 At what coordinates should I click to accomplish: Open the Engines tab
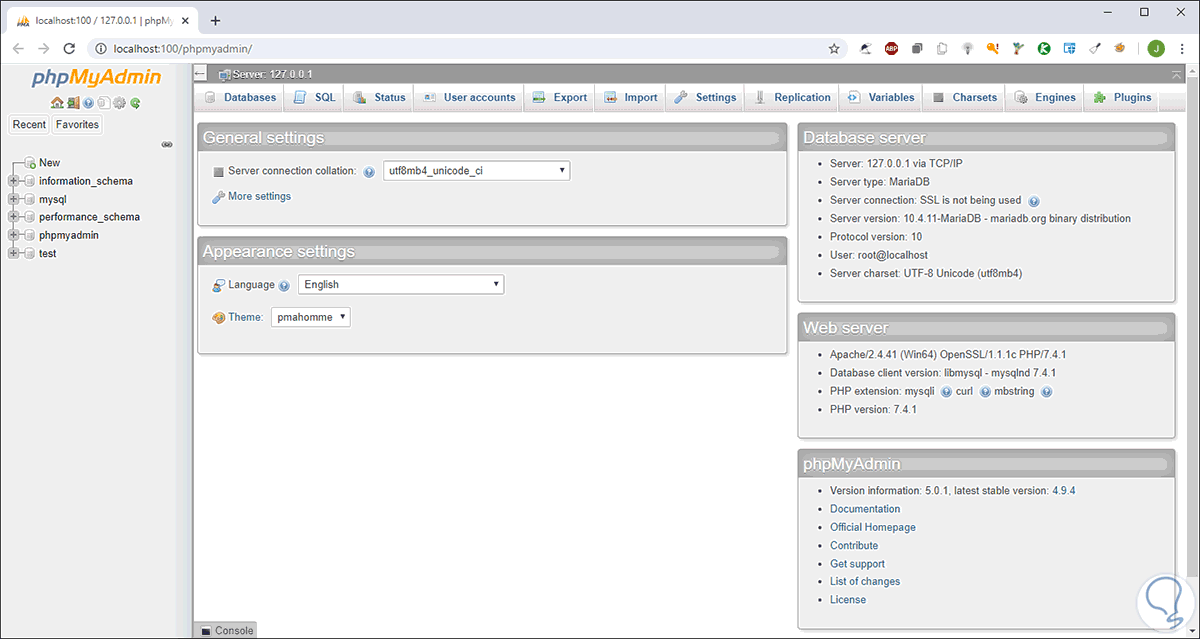coord(1046,98)
